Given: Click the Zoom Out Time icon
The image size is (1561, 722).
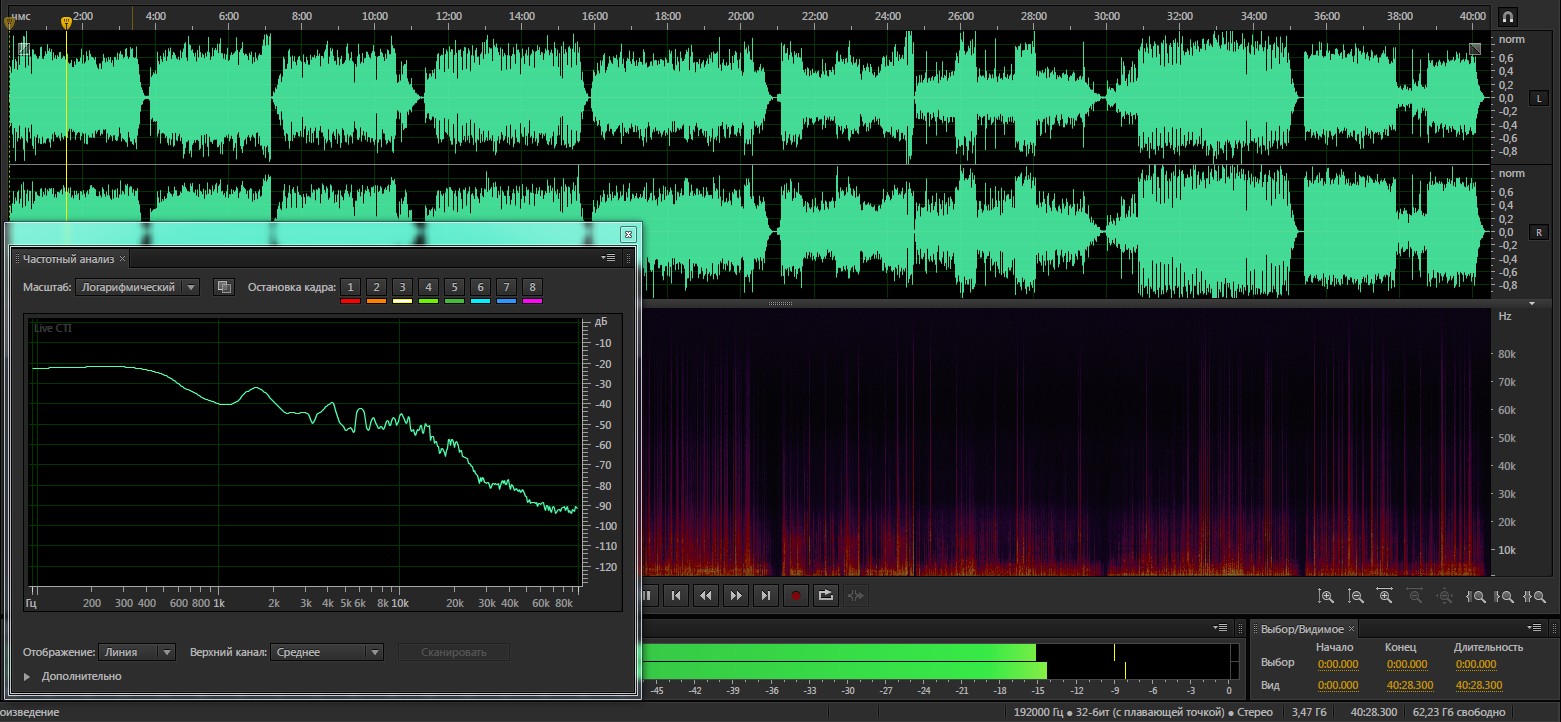Looking at the screenshot, I should point(1415,596).
